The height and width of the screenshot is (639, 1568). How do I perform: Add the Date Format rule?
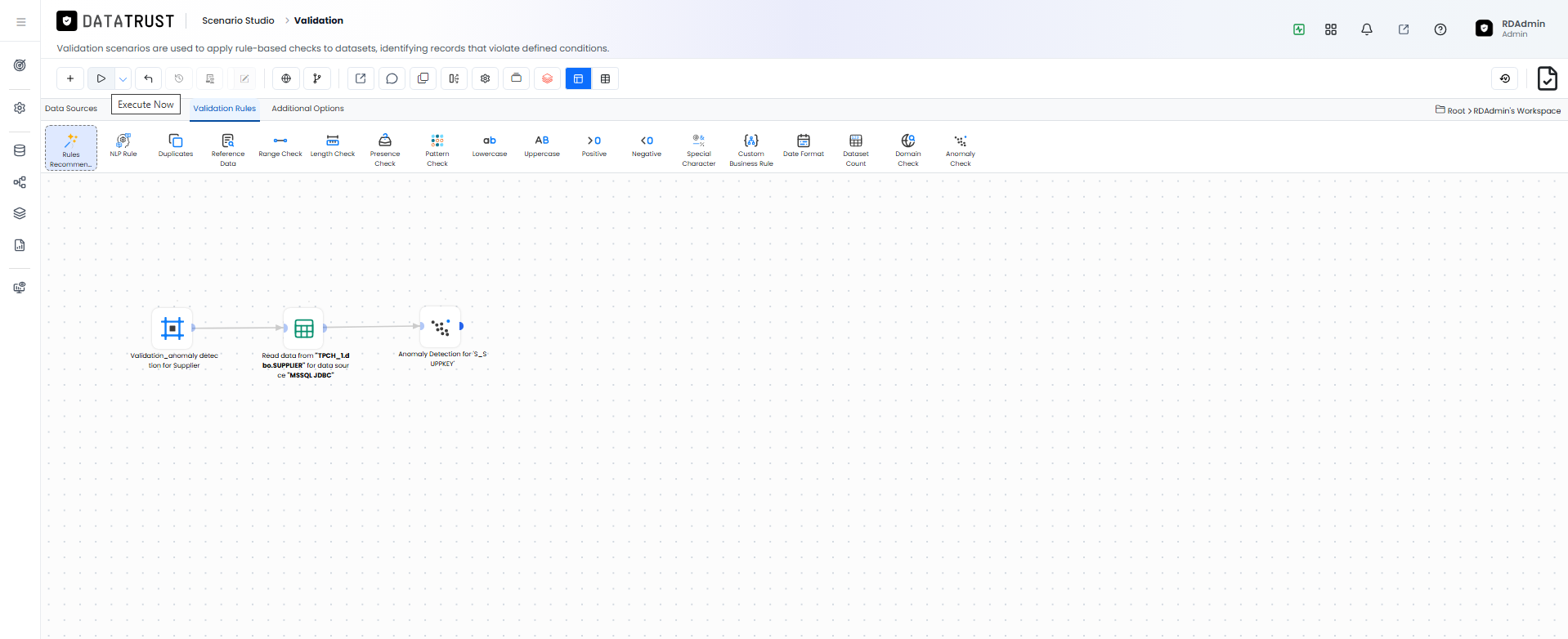[804, 145]
